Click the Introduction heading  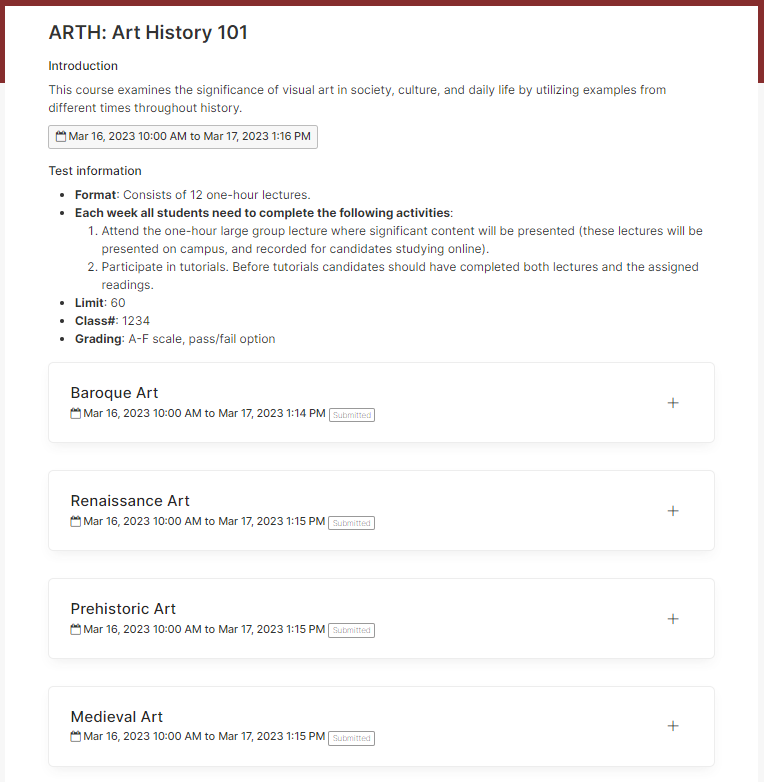[83, 66]
